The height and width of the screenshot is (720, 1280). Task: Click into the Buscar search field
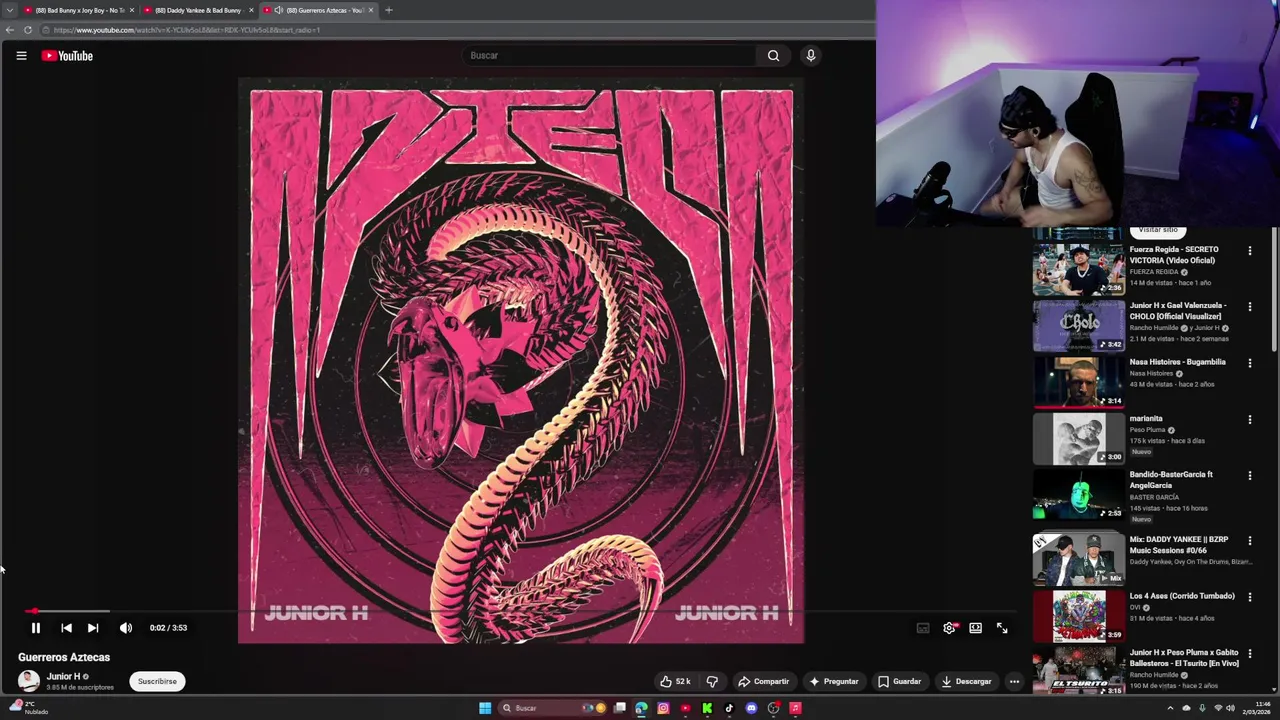point(610,56)
